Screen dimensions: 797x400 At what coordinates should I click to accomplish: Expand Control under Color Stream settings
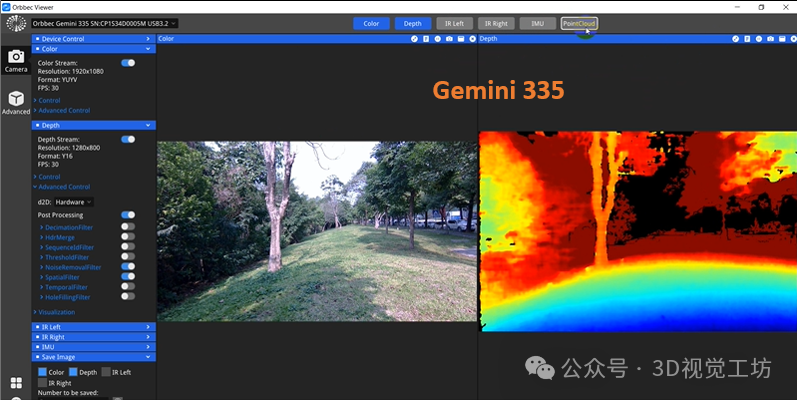[47, 101]
